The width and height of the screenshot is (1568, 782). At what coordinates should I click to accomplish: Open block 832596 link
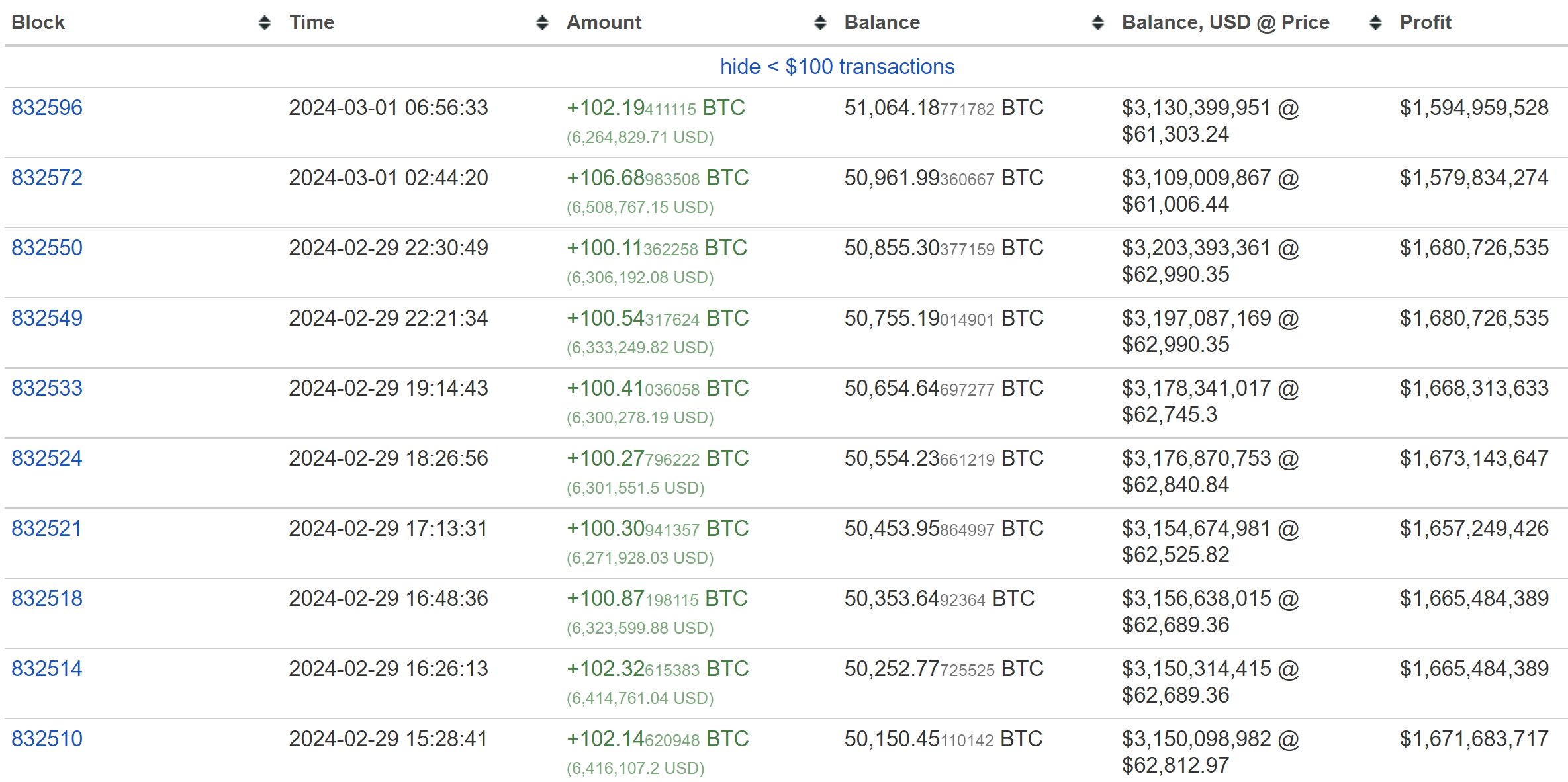click(47, 108)
